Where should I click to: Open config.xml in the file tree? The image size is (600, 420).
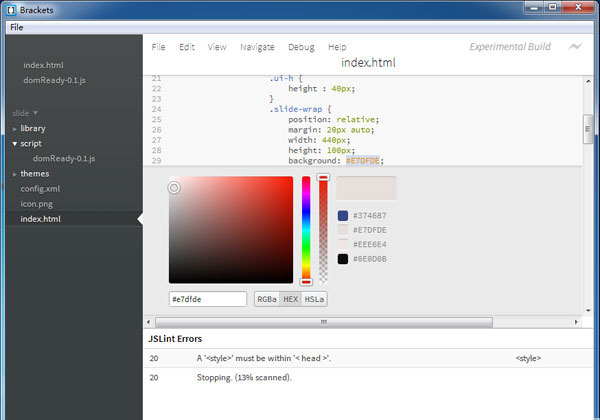[41, 188]
